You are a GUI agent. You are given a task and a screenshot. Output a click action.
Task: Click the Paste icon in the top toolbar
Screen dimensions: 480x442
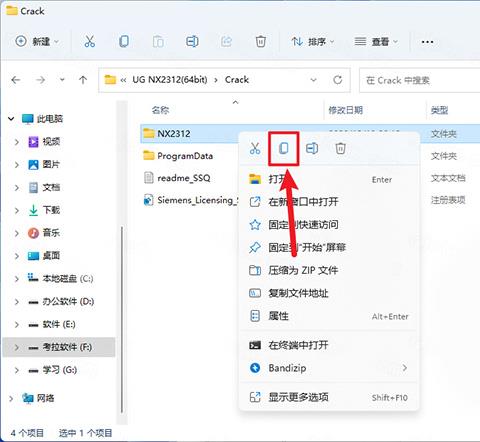pyautogui.click(x=158, y=42)
